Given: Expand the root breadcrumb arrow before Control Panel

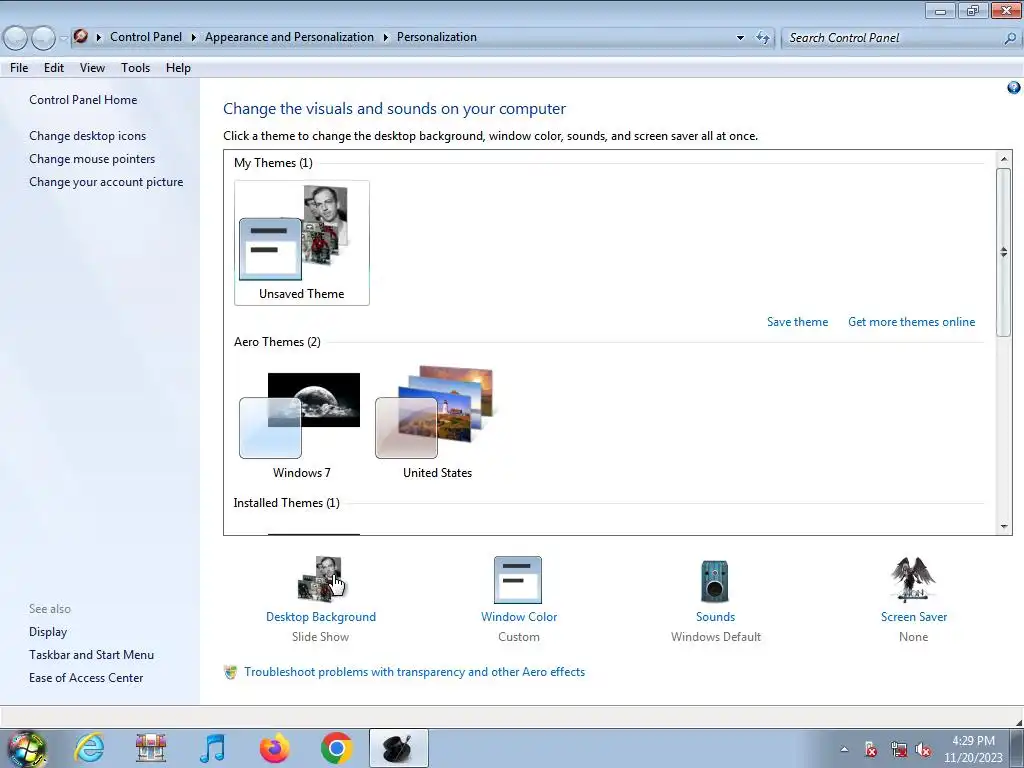Looking at the screenshot, I should click(x=99, y=37).
